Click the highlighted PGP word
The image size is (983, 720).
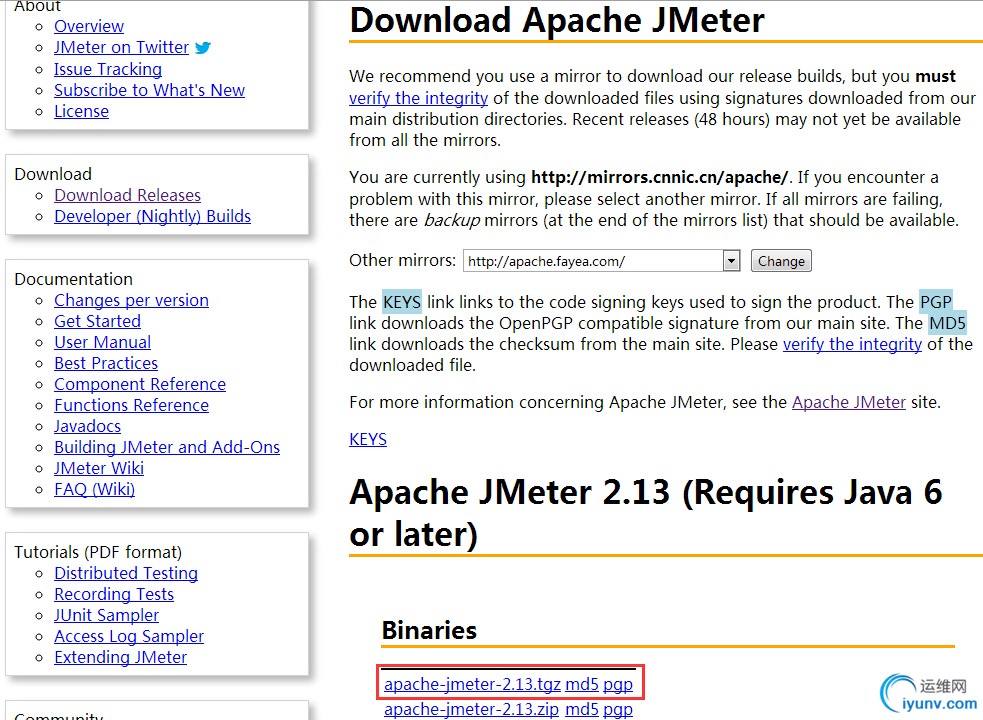(935, 302)
